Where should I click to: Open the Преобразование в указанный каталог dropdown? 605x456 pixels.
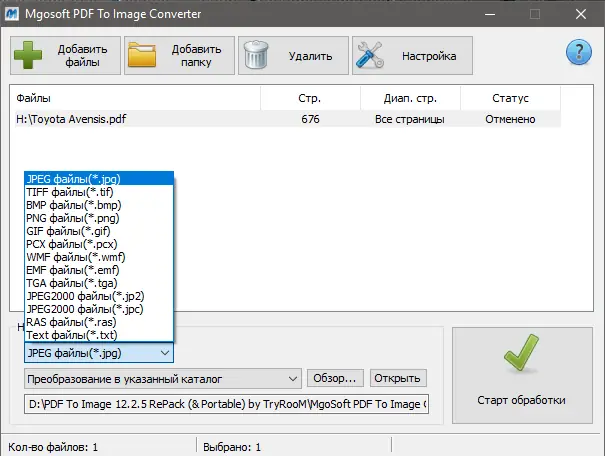tap(162, 379)
